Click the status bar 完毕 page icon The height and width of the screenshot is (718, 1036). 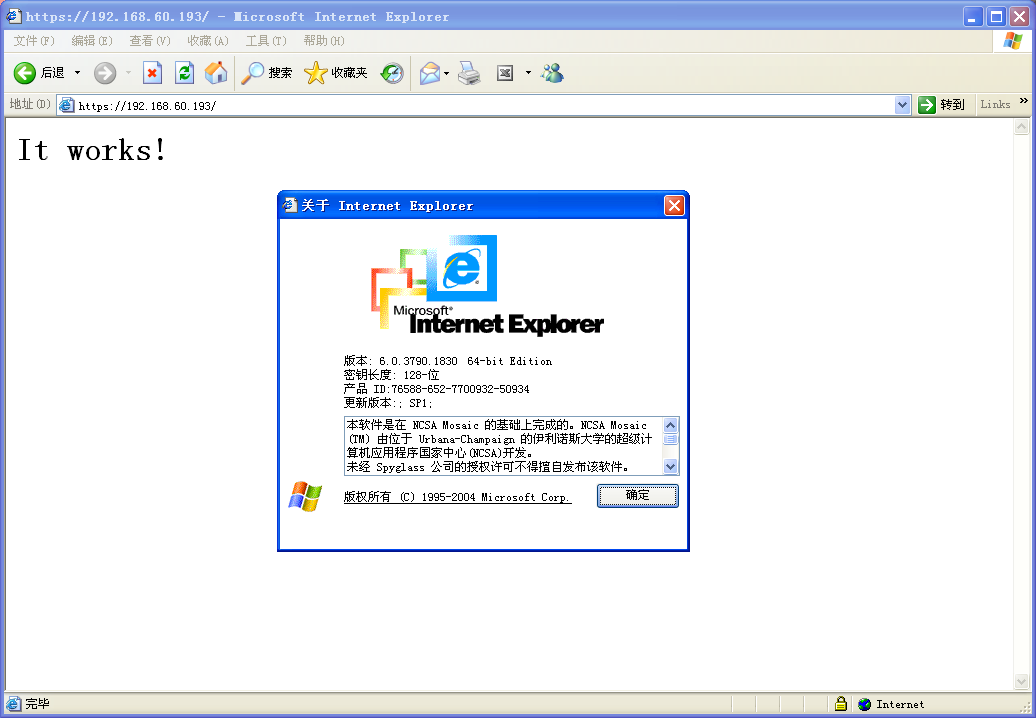click(x=14, y=703)
